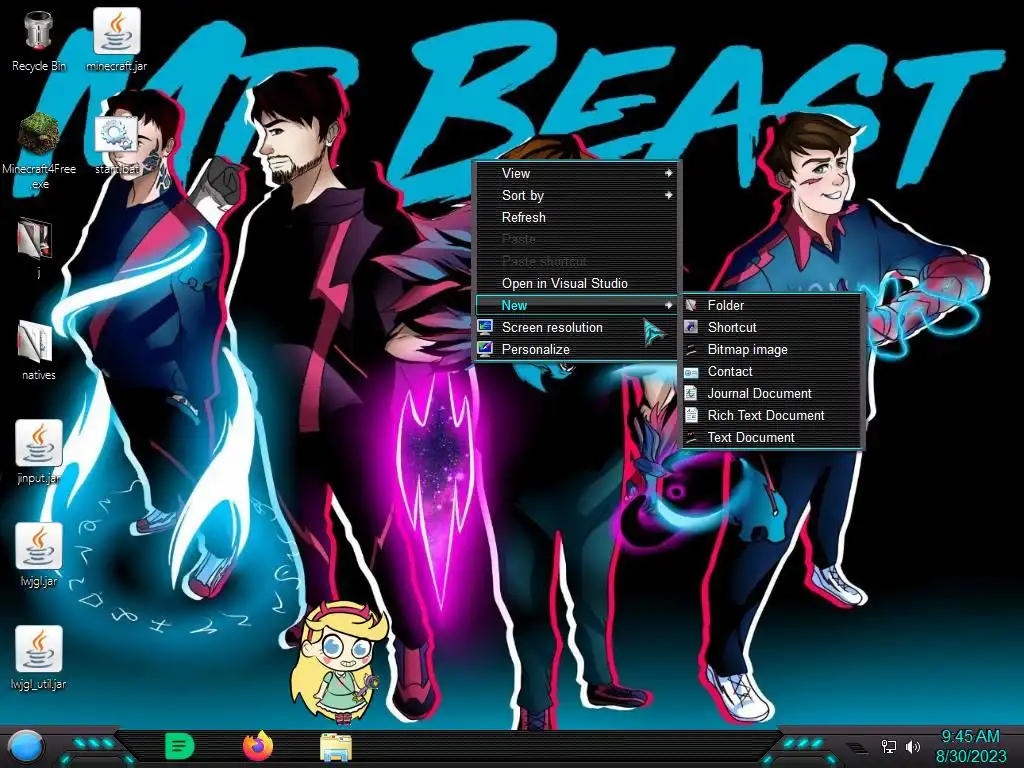
Task: Create a new Text Document
Action: [x=773, y=438]
